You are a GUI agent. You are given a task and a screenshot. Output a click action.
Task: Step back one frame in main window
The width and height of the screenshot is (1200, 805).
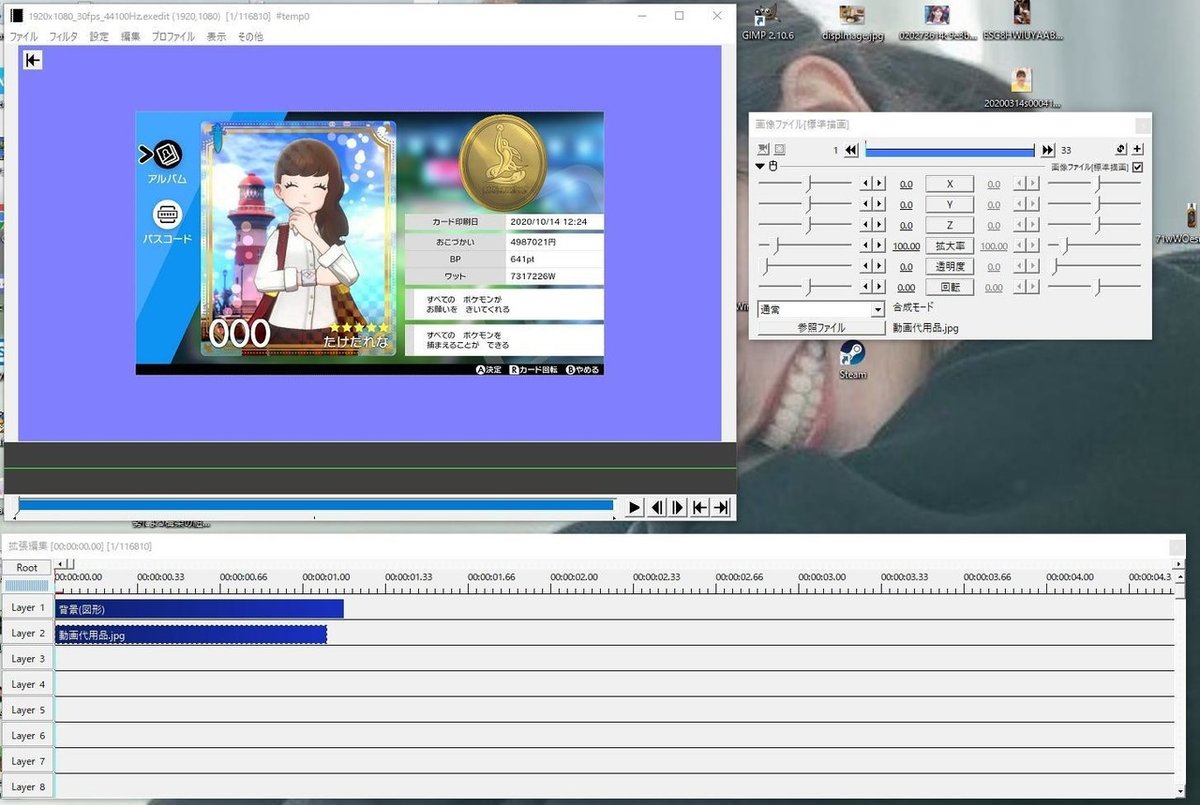click(656, 507)
